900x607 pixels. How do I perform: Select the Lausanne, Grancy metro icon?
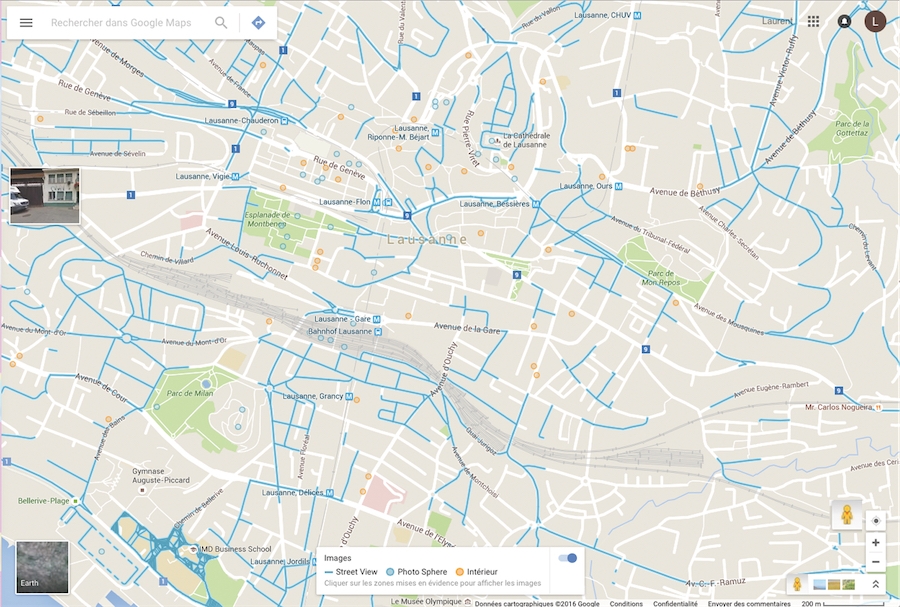click(348, 396)
